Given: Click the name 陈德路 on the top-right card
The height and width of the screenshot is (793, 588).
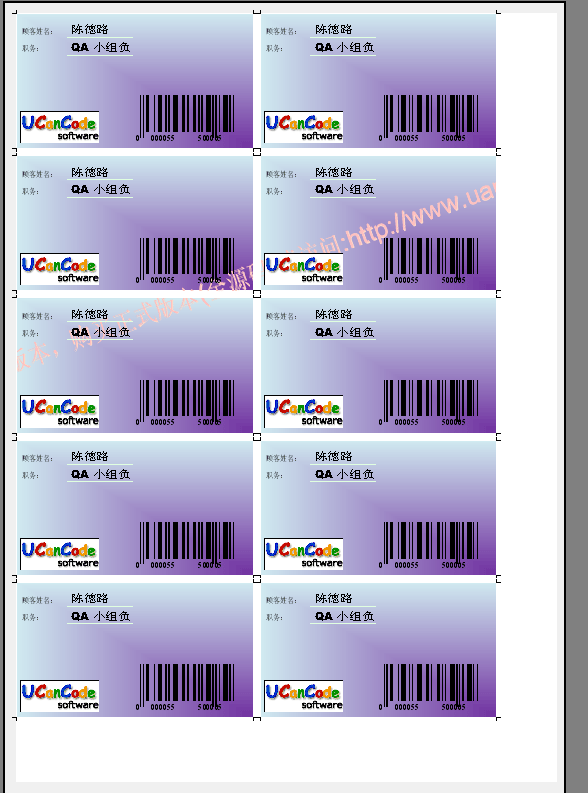Looking at the screenshot, I should 334,29.
